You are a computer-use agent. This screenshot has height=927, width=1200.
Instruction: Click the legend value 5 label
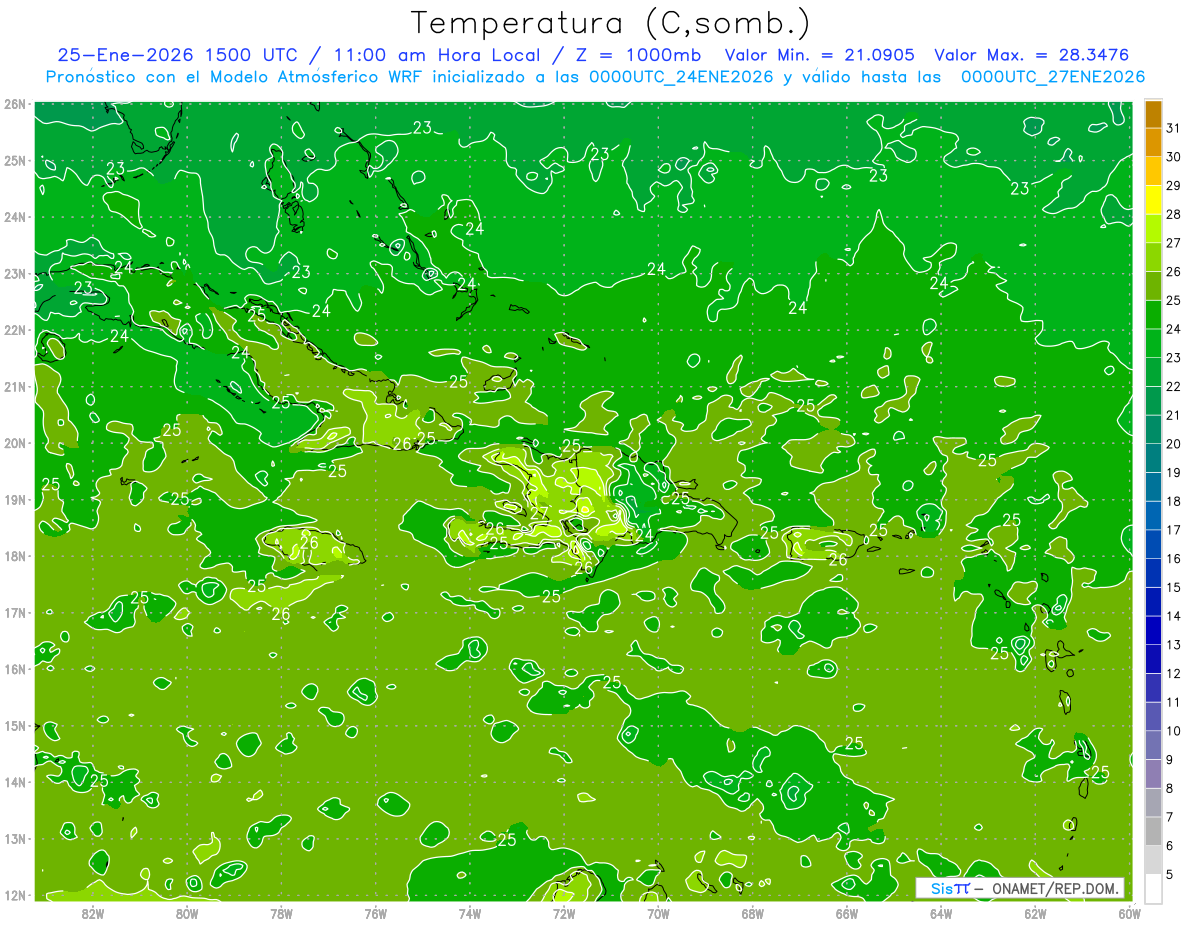click(1169, 875)
